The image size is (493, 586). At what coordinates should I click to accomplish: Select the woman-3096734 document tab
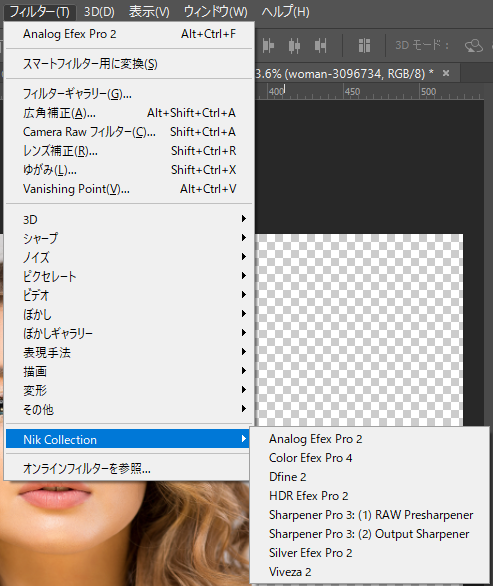point(344,74)
